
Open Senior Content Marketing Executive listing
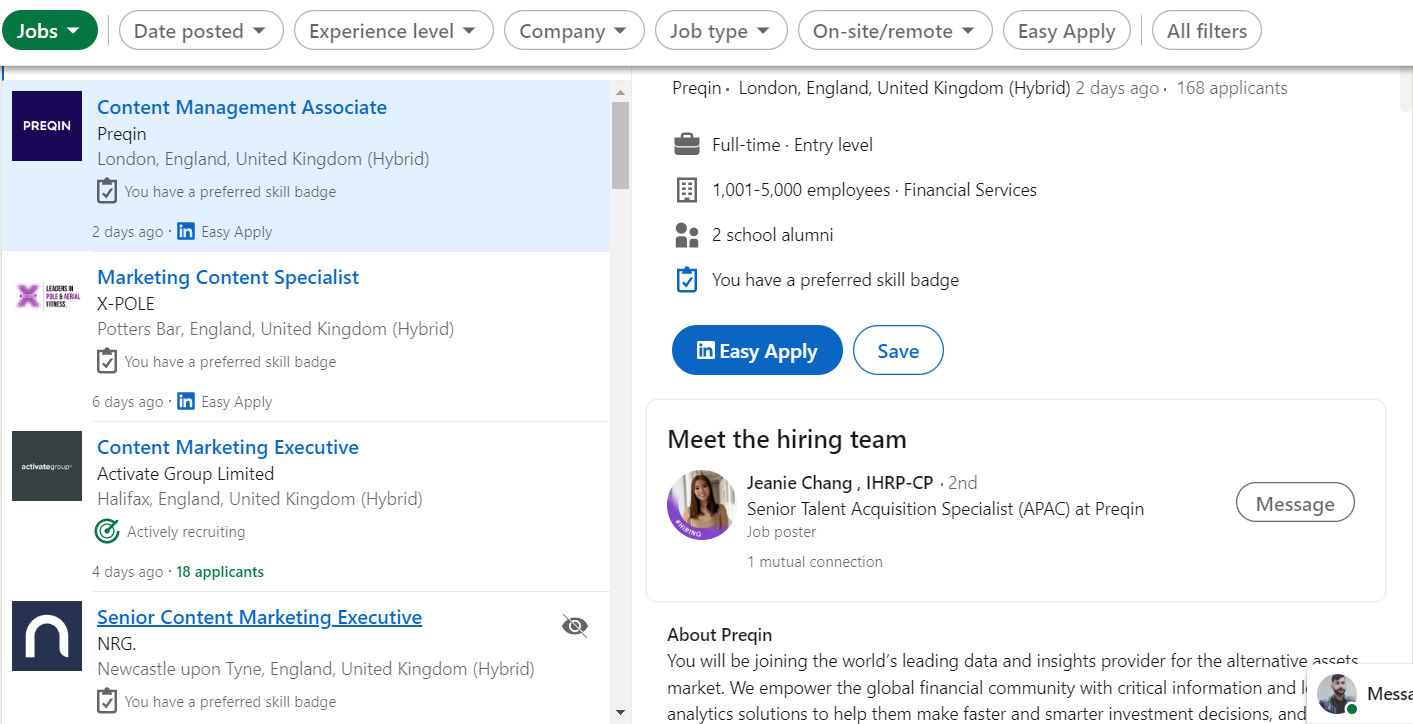point(259,617)
